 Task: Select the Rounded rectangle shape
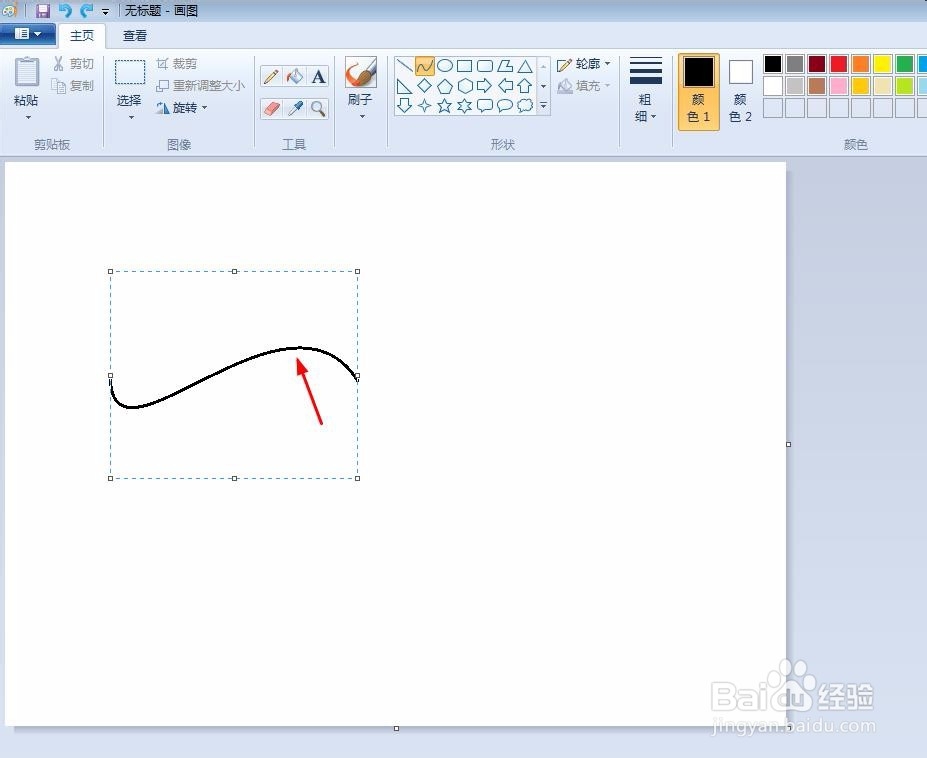point(485,66)
